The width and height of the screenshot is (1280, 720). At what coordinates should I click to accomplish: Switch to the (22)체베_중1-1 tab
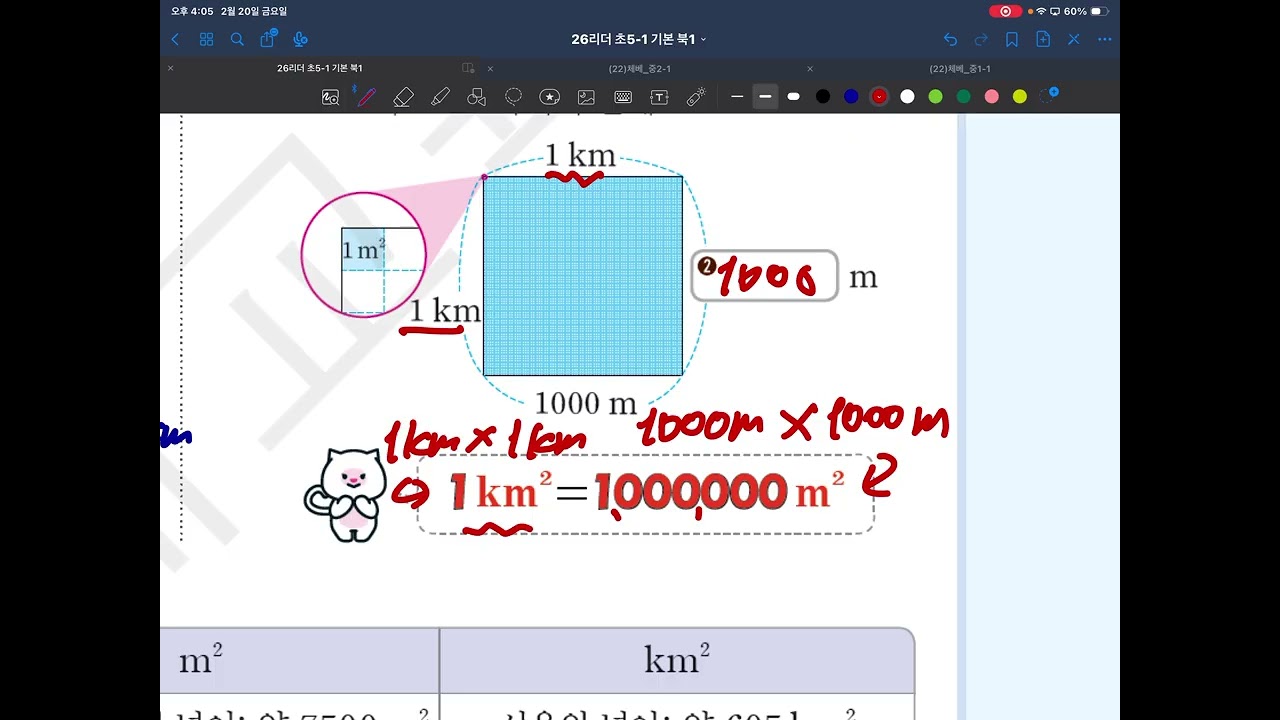(960, 69)
